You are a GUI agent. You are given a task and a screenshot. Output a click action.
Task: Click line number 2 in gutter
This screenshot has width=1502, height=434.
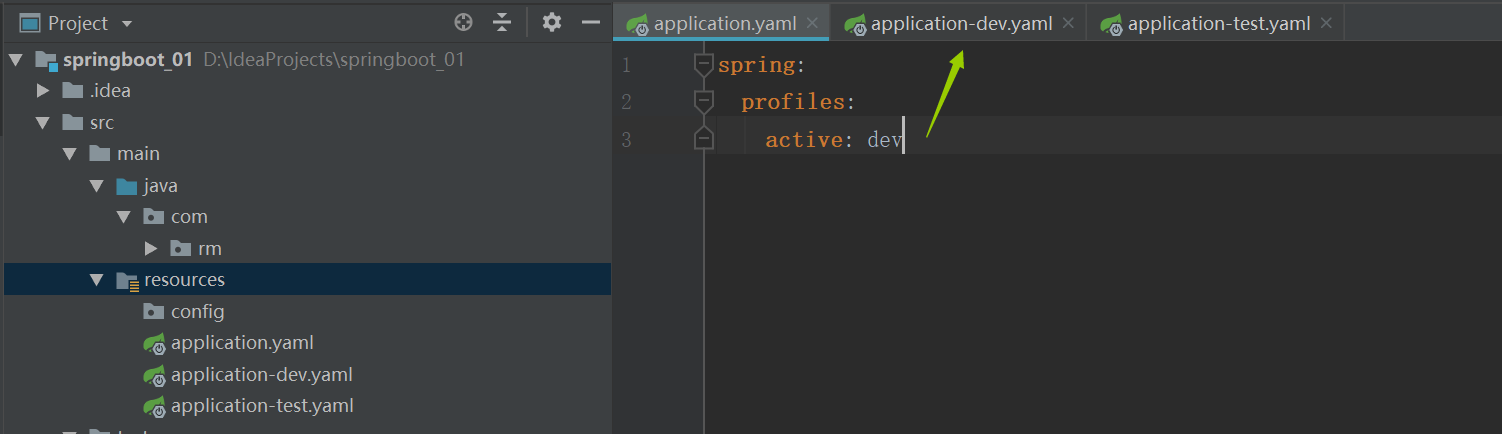(626, 102)
